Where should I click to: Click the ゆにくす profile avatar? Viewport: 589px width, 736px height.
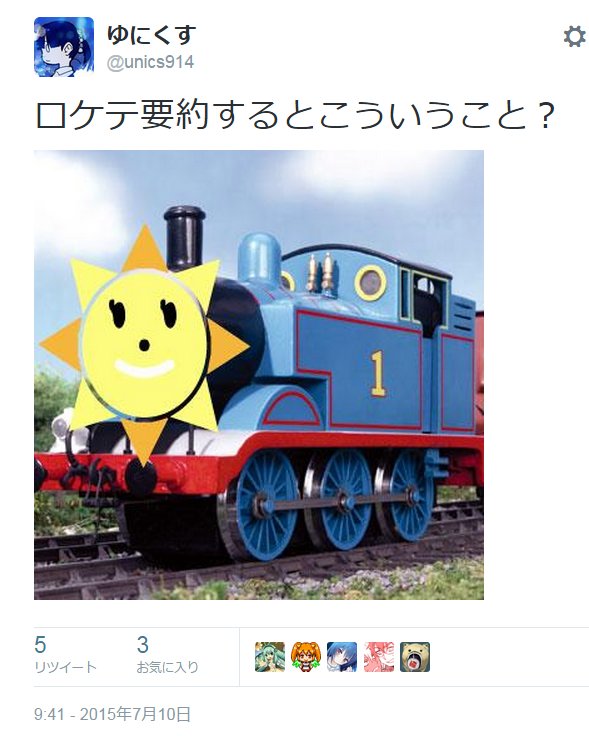tap(64, 47)
